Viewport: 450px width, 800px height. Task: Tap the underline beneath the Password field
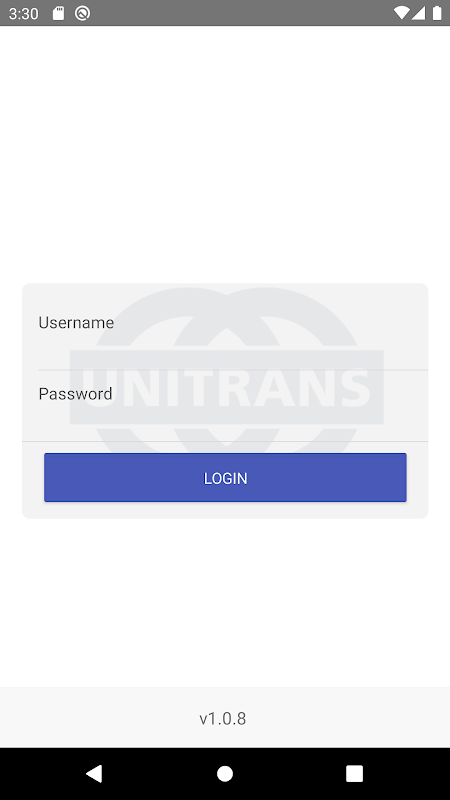tap(225, 441)
